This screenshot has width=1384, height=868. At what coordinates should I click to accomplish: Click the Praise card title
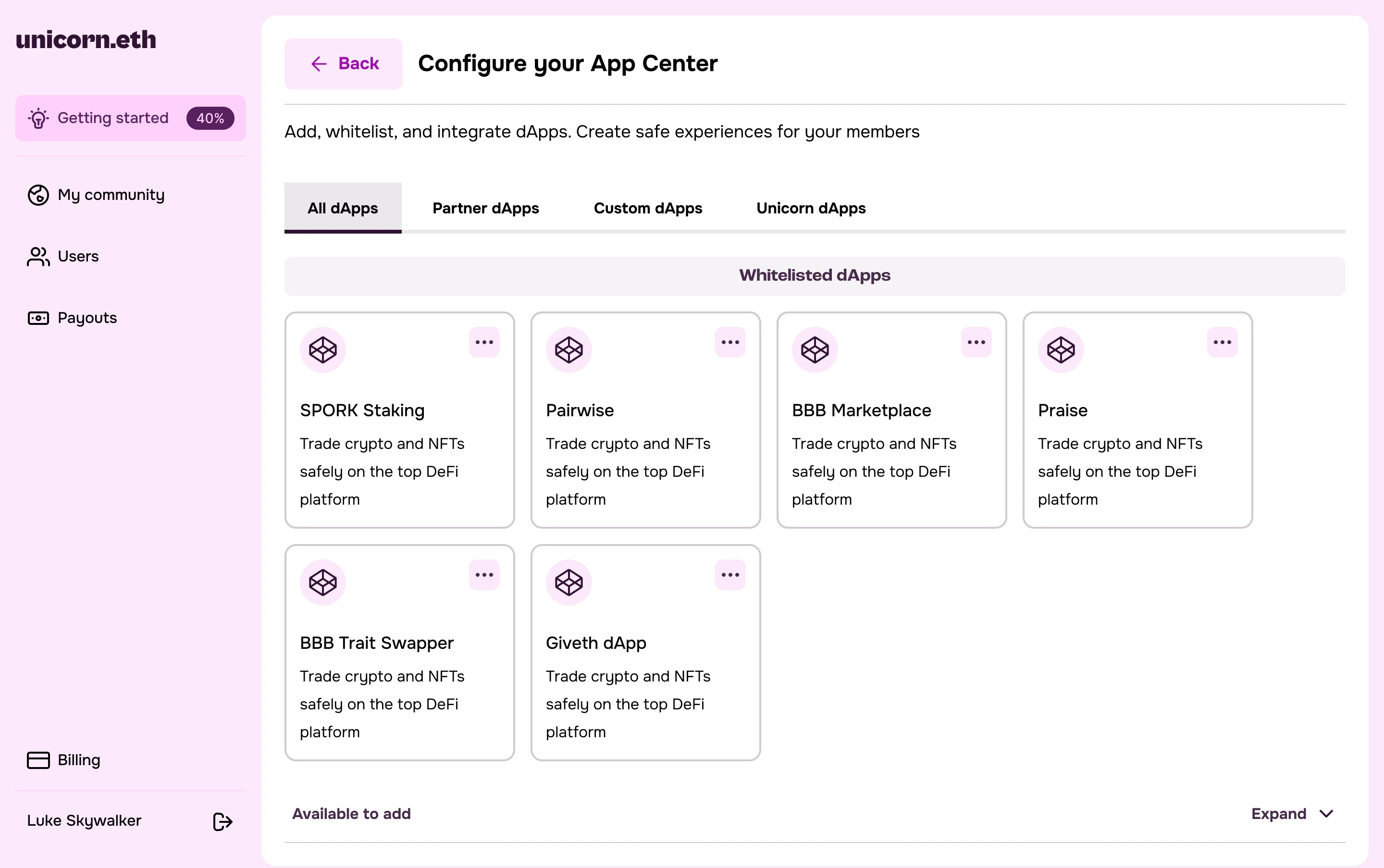tap(1063, 410)
